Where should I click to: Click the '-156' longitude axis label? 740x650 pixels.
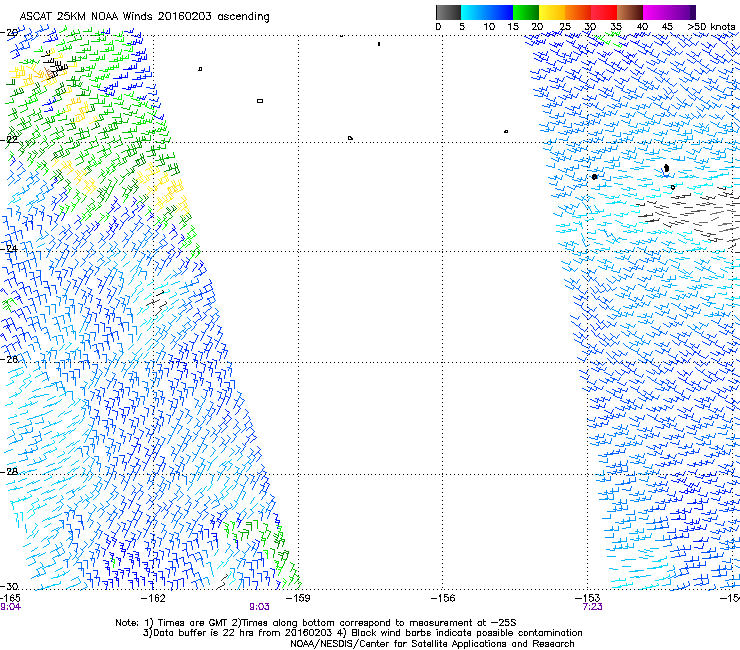443,598
